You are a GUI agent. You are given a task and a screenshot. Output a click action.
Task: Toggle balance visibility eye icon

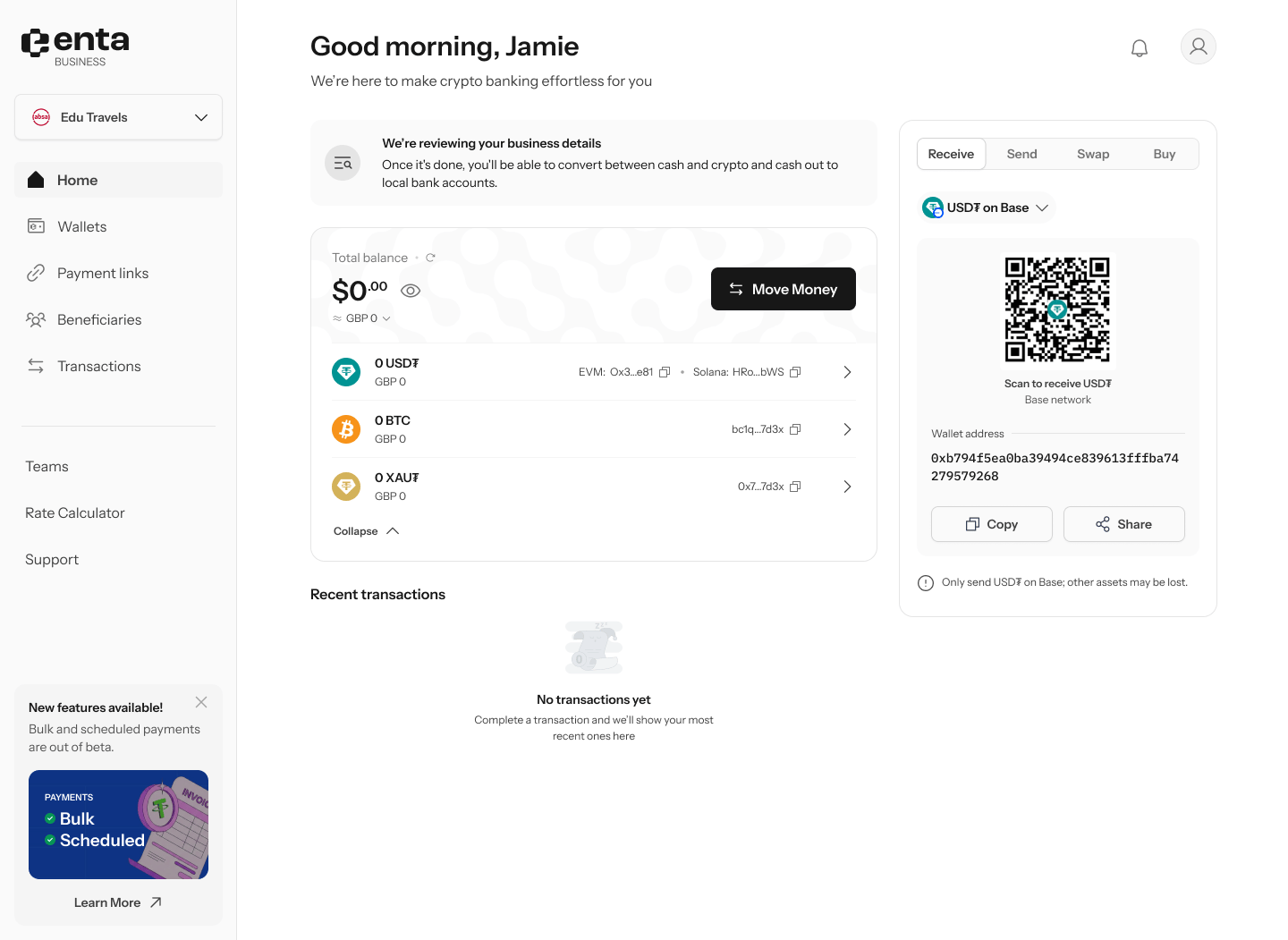pos(411,291)
